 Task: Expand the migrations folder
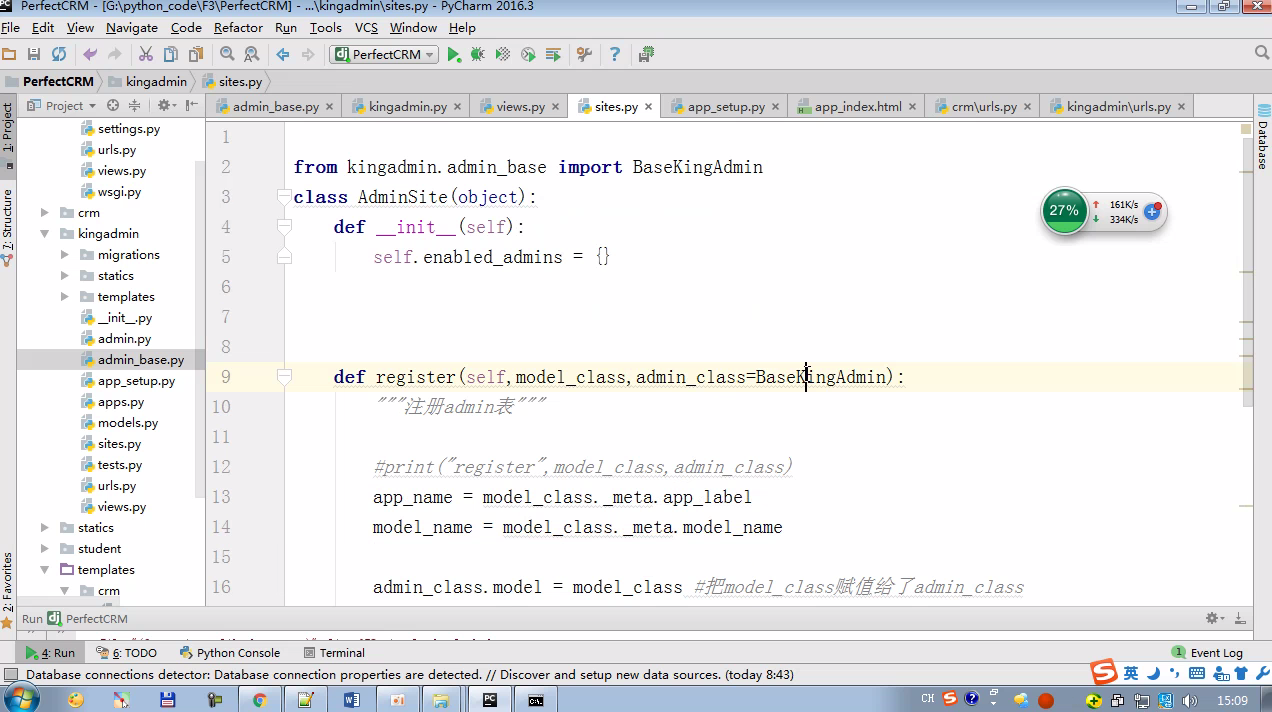tap(65, 255)
